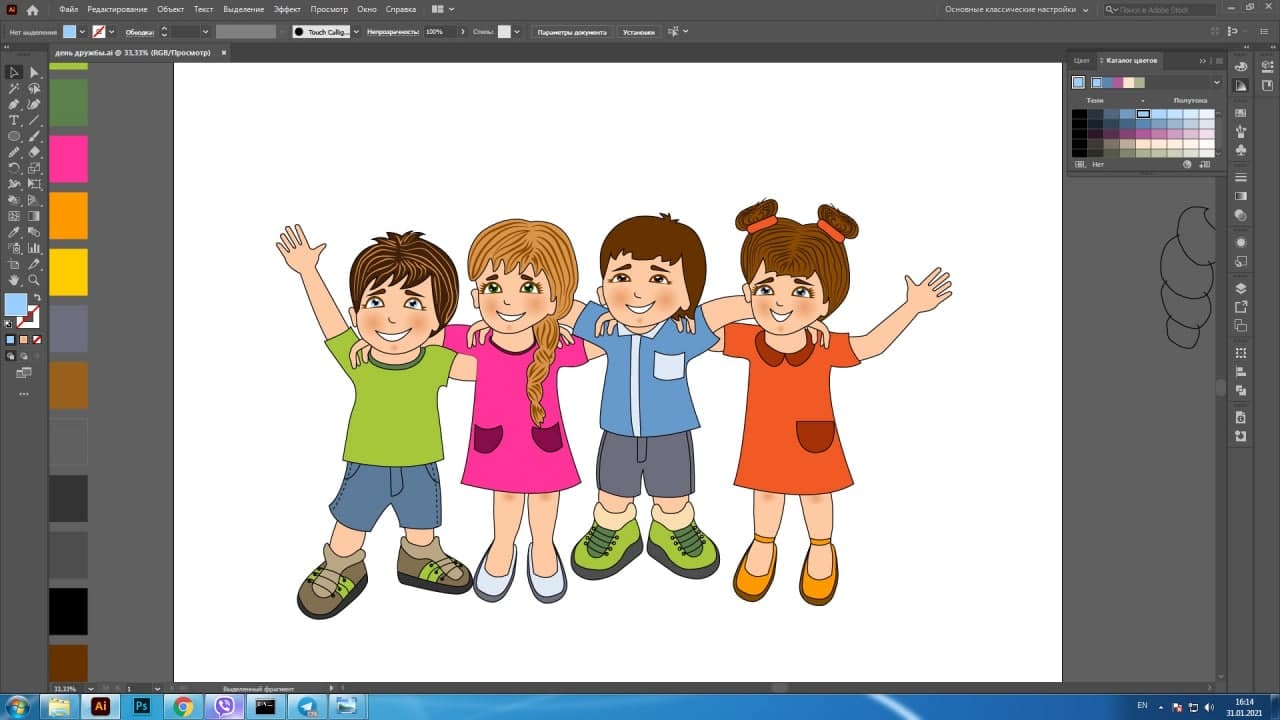Expand the arrange documents dropdown
Image resolution: width=1280 pixels, height=720 pixels.
451,9
